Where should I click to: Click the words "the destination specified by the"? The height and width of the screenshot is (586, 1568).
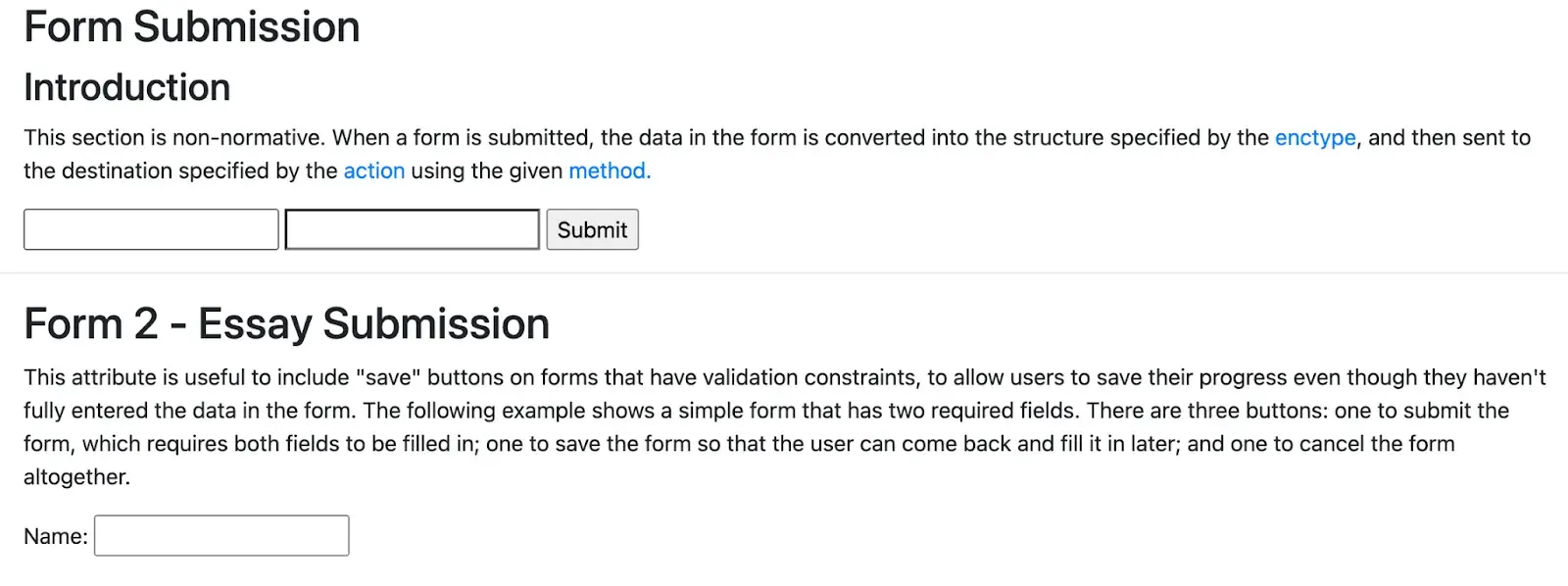click(180, 171)
